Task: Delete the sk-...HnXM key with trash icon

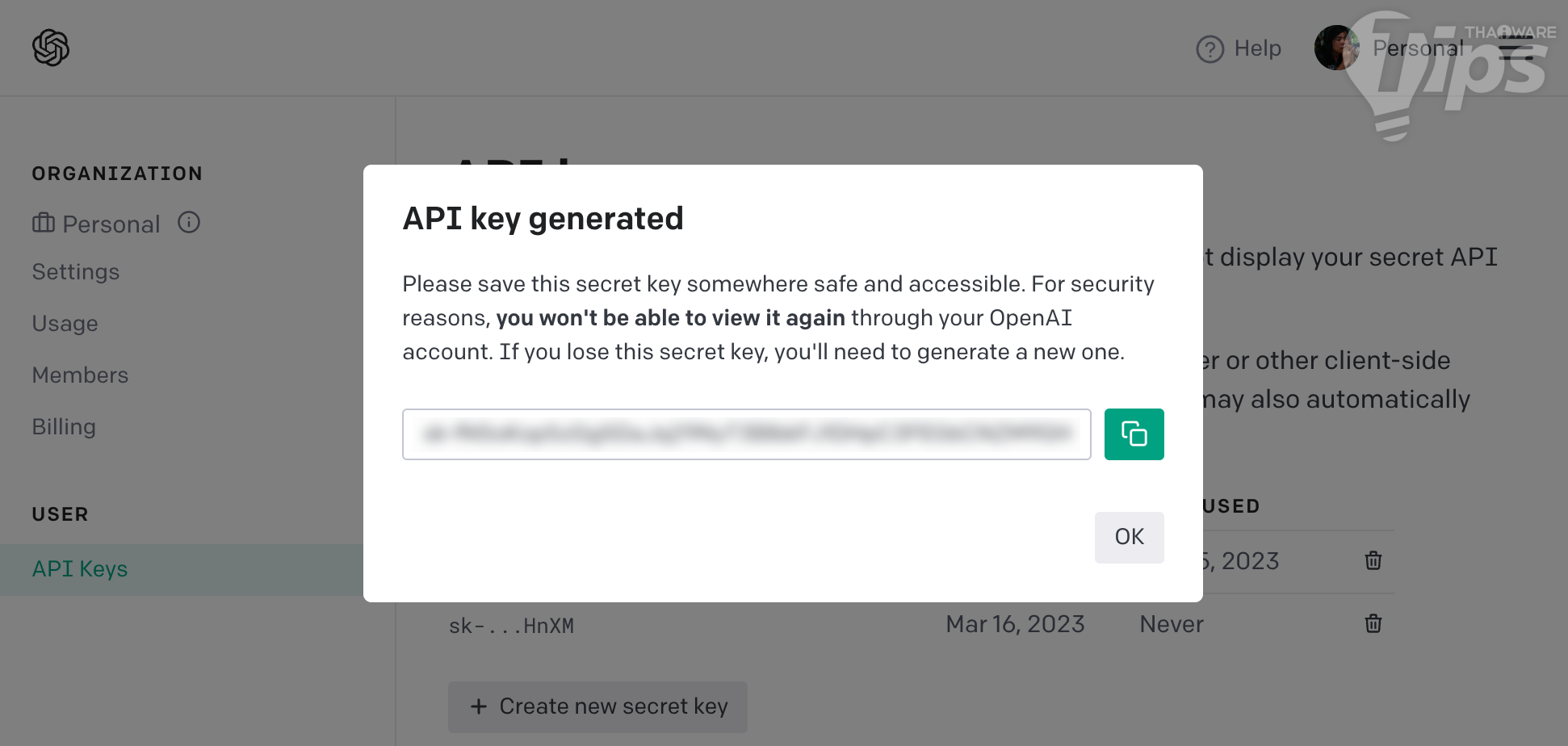Action: click(1373, 623)
